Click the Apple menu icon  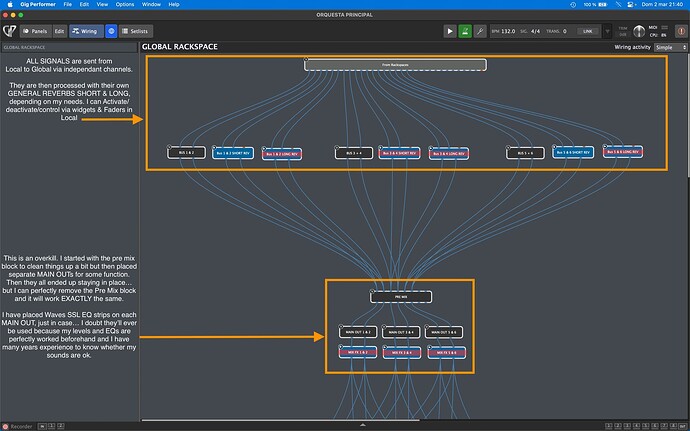coord(10,4)
